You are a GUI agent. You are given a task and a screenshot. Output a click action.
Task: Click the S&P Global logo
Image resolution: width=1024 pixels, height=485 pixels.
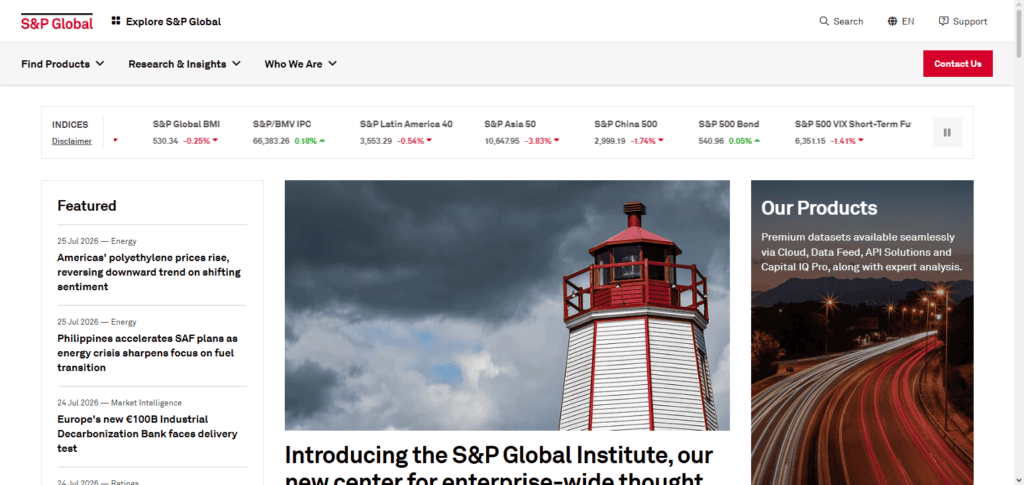[x=57, y=22]
